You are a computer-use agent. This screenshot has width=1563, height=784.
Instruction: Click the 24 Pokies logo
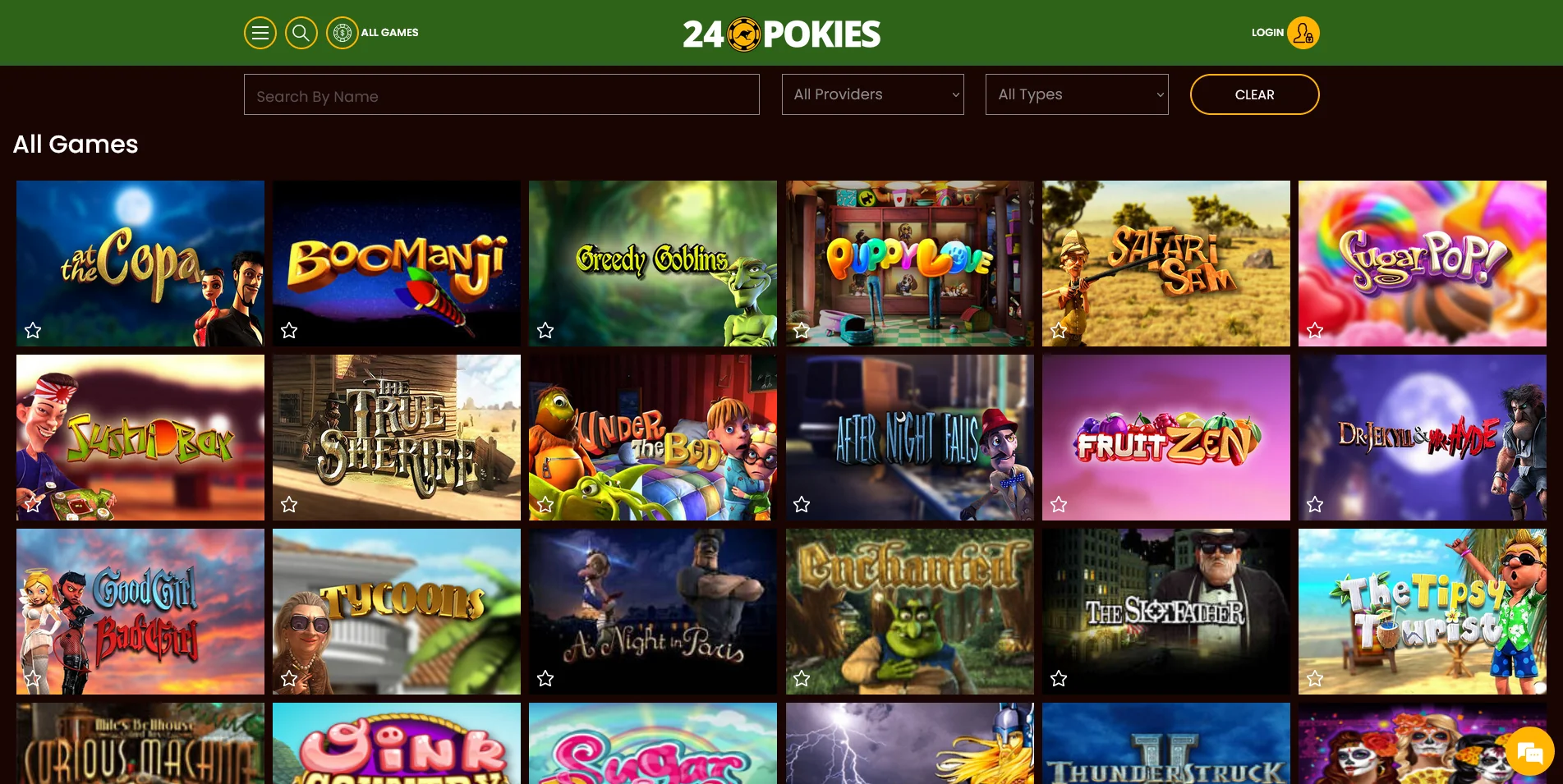pyautogui.click(x=781, y=34)
